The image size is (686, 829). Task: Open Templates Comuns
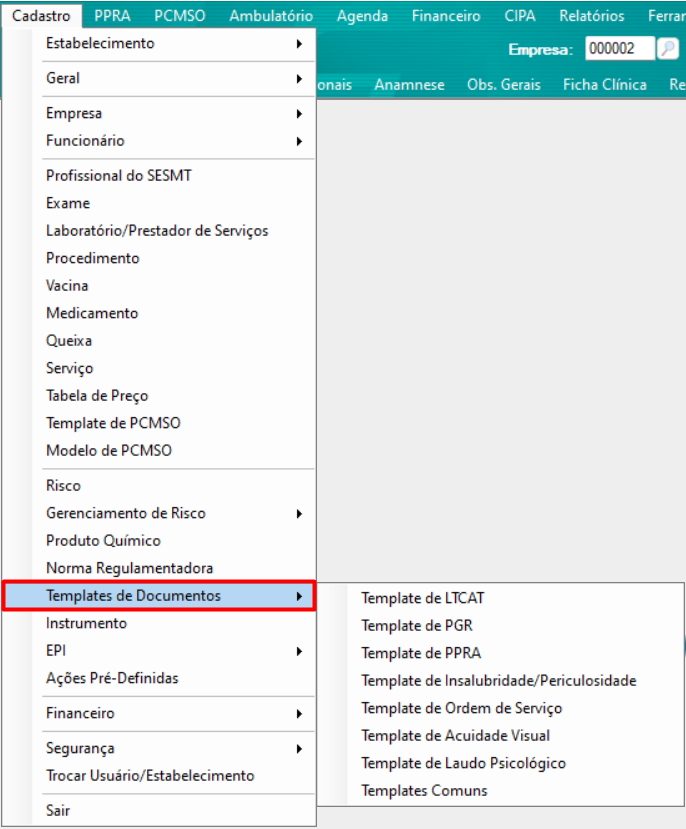(500, 790)
